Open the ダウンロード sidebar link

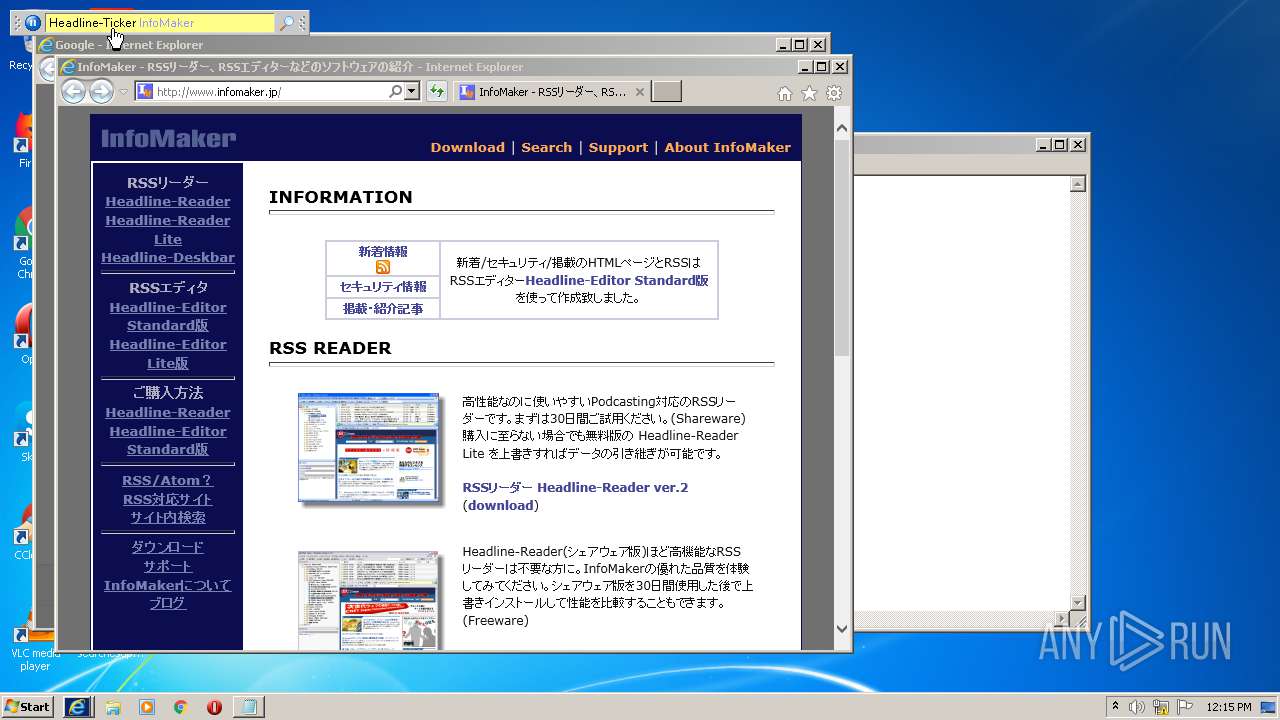168,547
